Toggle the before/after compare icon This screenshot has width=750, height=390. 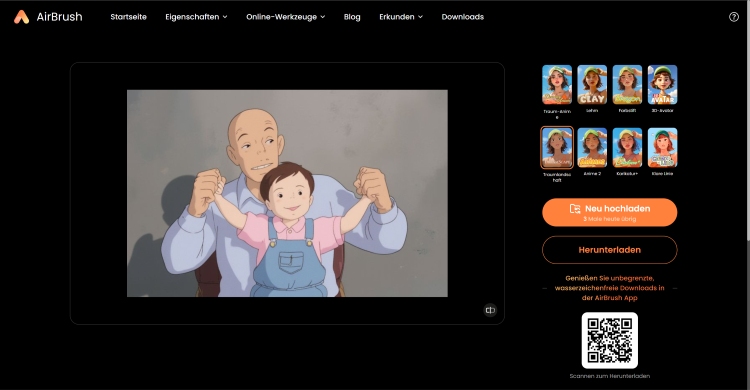pyautogui.click(x=490, y=310)
